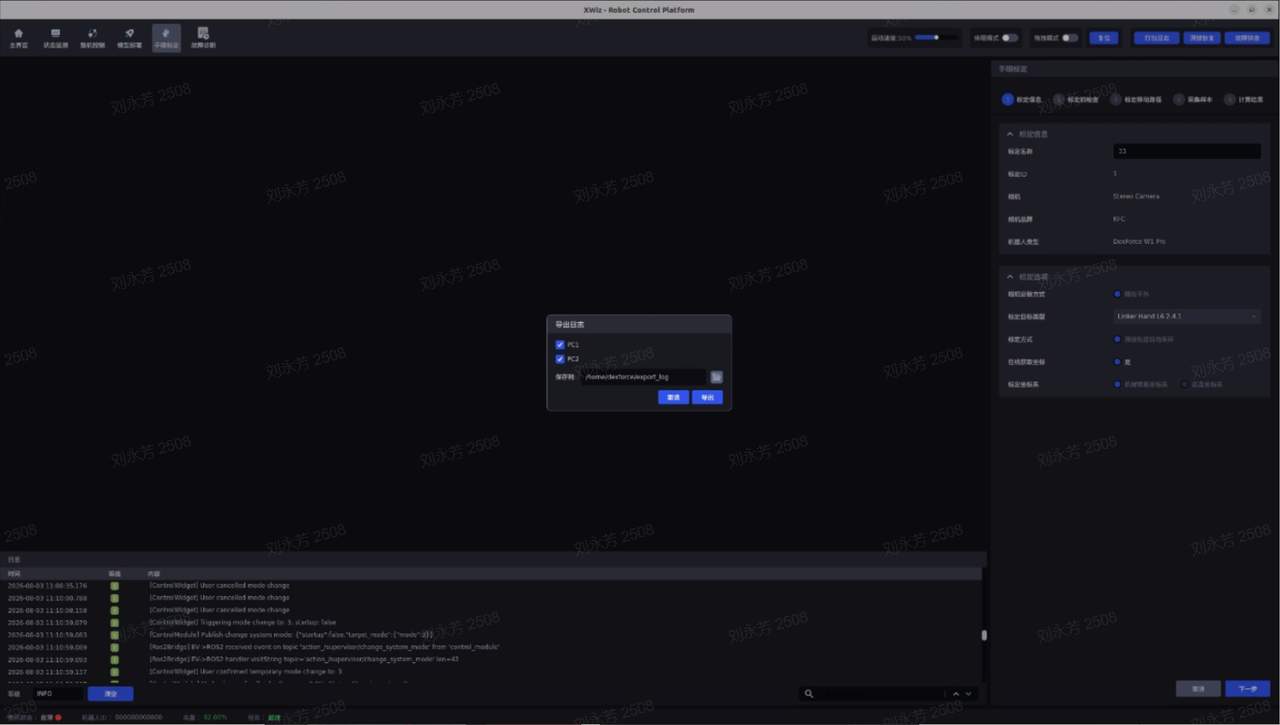Collapse the 标定选项 section

[1010, 277]
